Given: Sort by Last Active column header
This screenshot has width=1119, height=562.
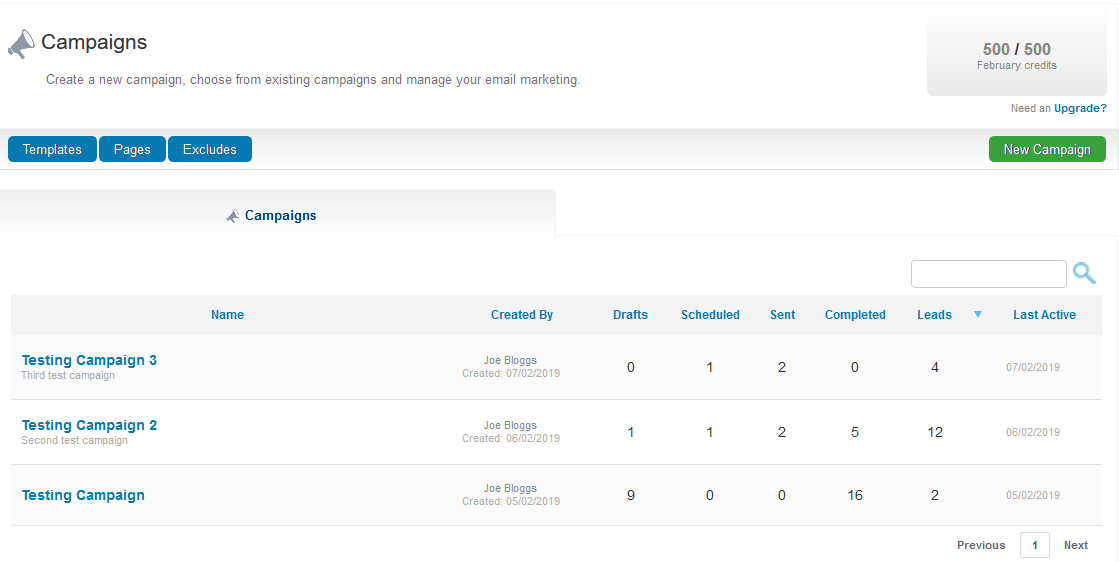Looking at the screenshot, I should click(1044, 315).
